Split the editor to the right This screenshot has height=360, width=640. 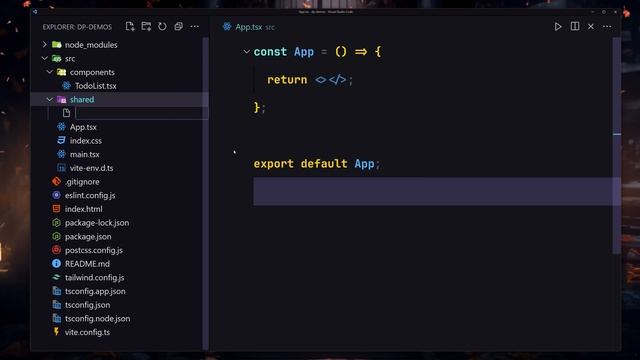(x=575, y=26)
